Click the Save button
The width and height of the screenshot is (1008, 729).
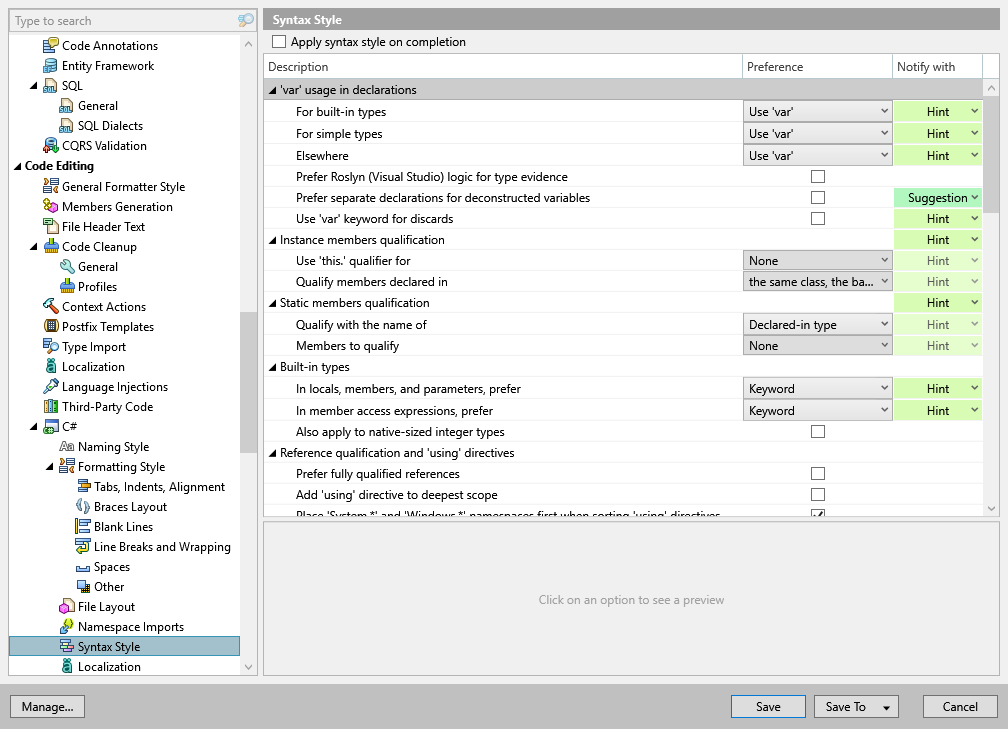767,706
